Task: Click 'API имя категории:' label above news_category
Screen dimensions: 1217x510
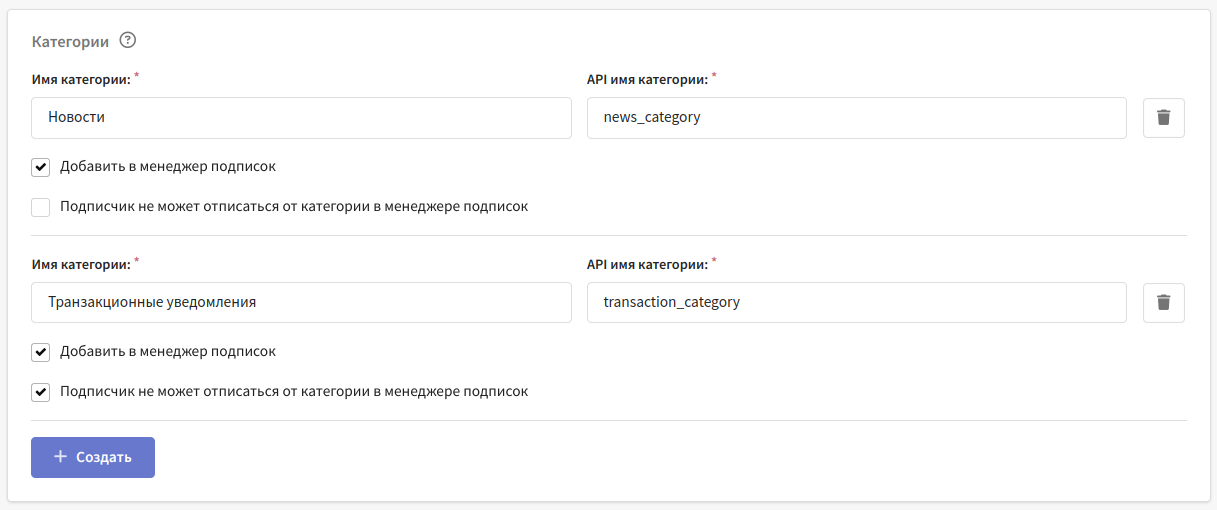Action: pos(646,79)
